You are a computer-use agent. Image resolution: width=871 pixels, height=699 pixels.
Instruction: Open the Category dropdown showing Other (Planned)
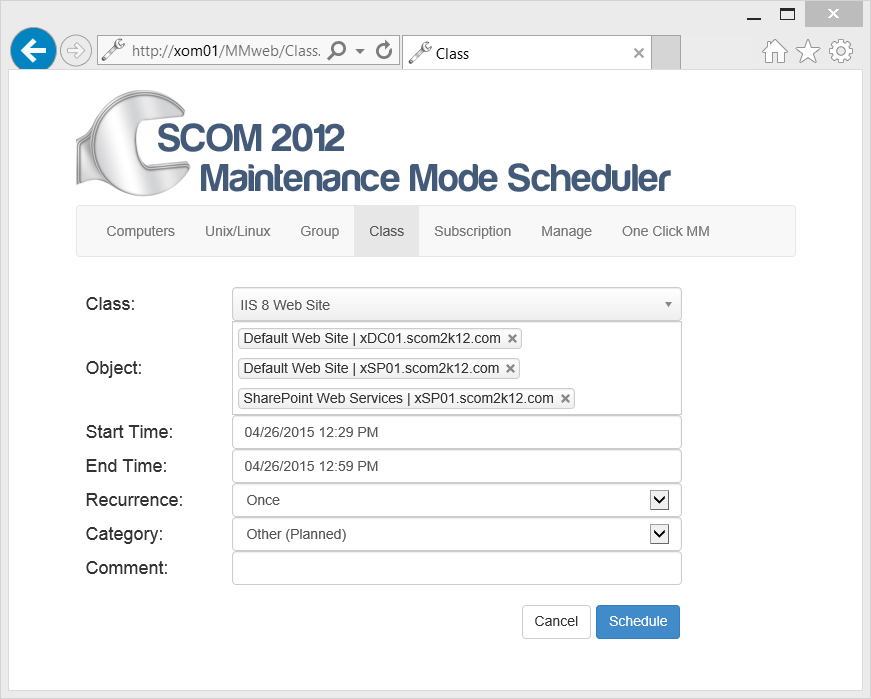tap(457, 534)
